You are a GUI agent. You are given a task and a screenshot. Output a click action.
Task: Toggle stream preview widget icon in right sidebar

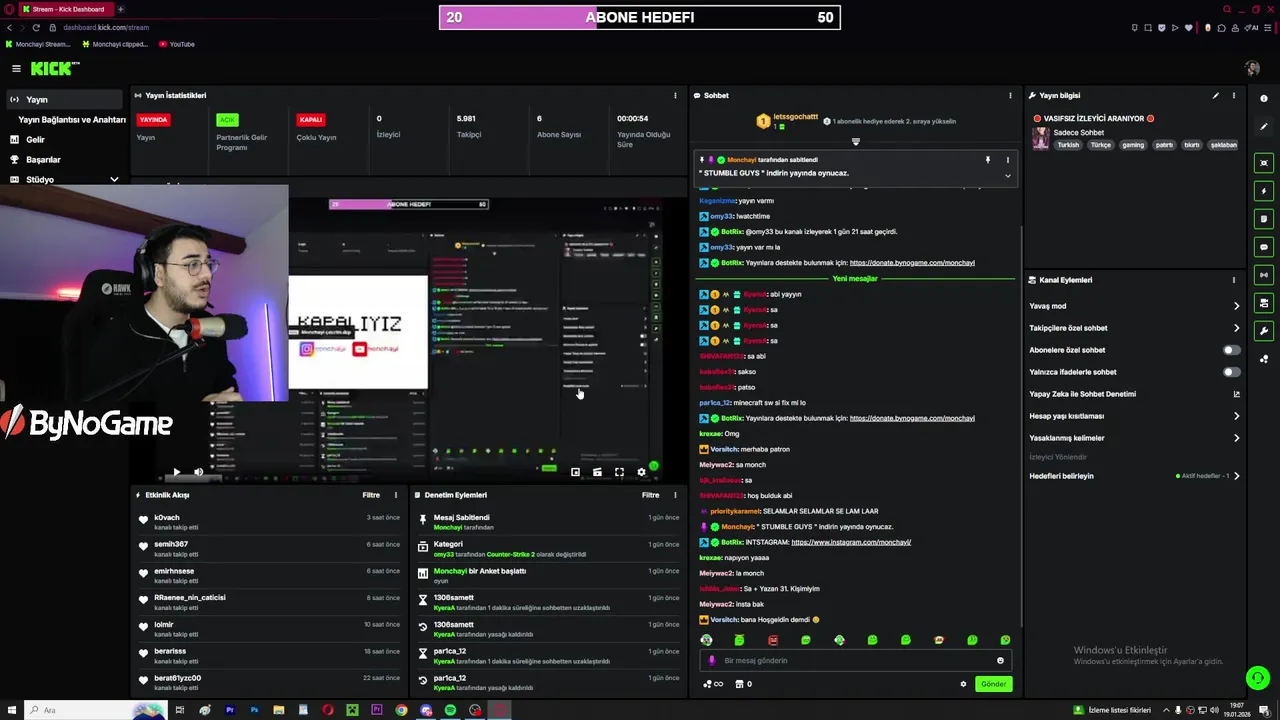[x=1264, y=163]
